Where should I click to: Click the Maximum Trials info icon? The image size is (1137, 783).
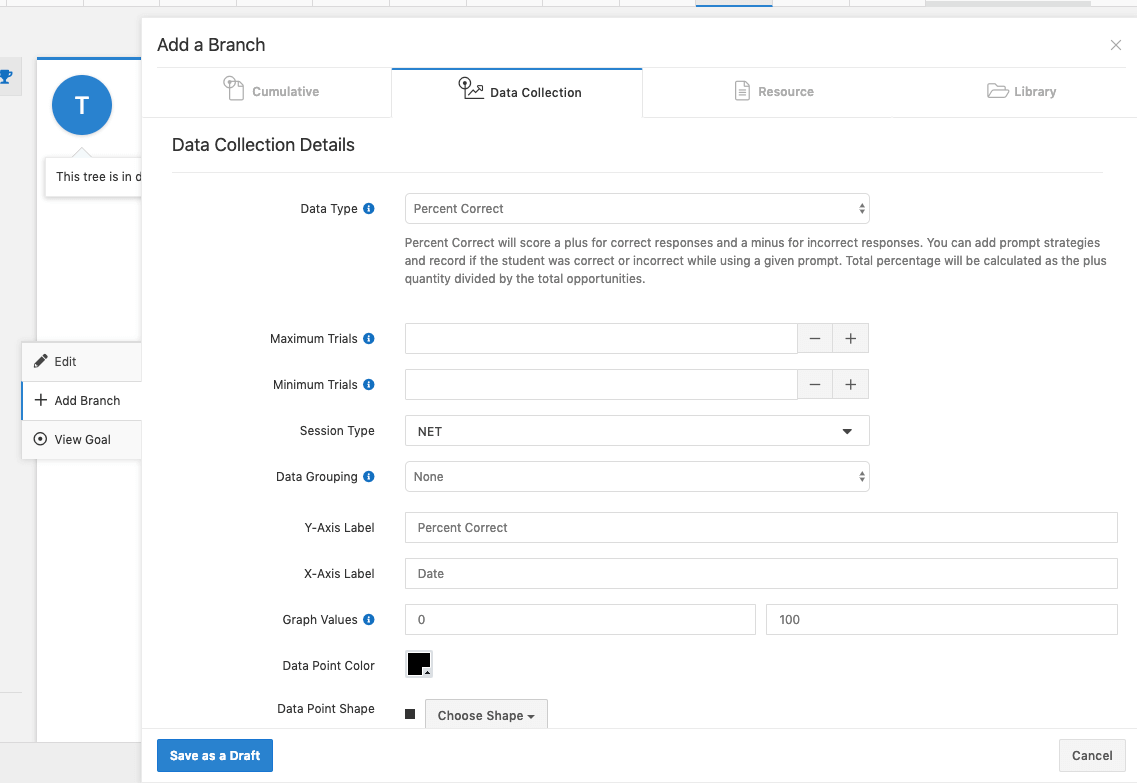[369, 339]
